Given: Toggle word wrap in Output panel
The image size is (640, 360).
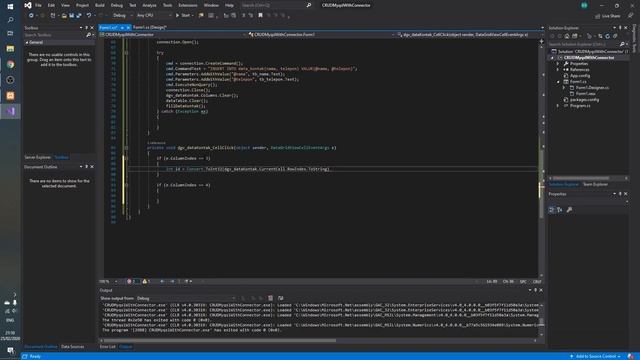Looking at the screenshot, I should click(280, 298).
